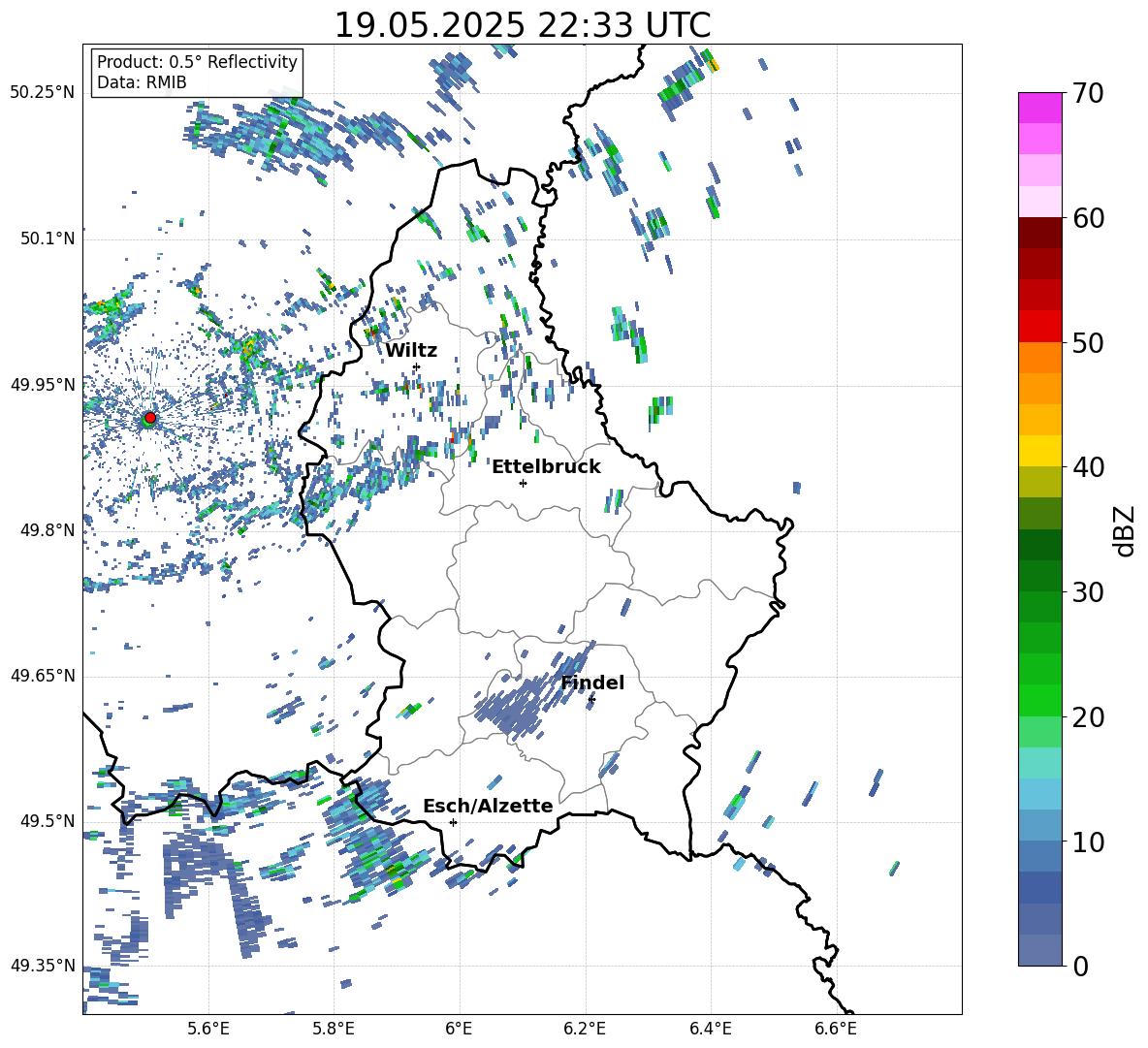The height and width of the screenshot is (1048, 1148).
Task: Click the 50.25°N latitude label
Action: pyautogui.click(x=43, y=93)
